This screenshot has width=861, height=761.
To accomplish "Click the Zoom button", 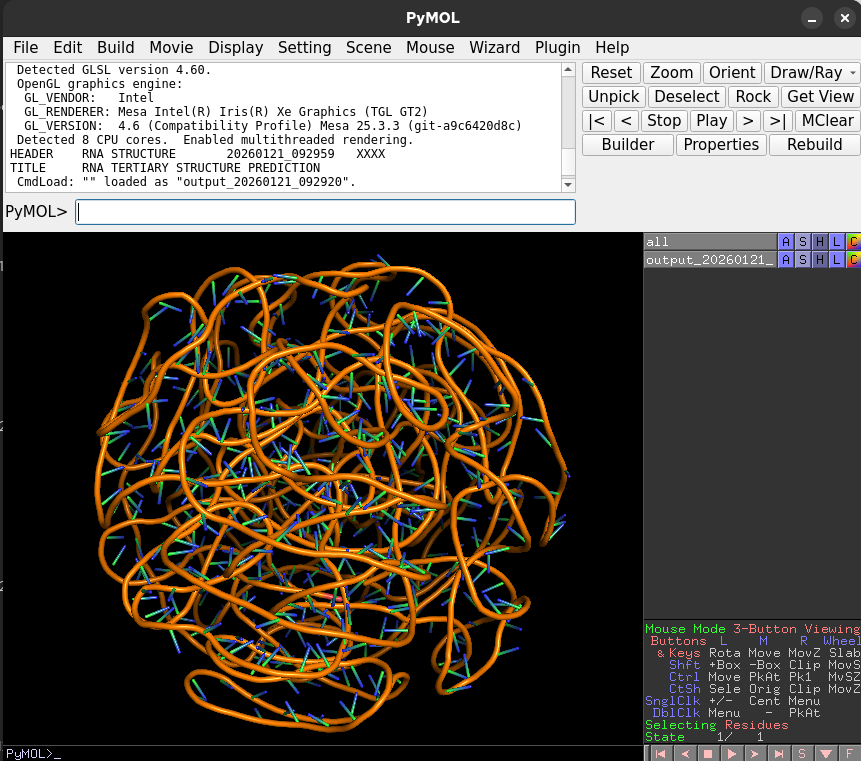I will 672,72.
